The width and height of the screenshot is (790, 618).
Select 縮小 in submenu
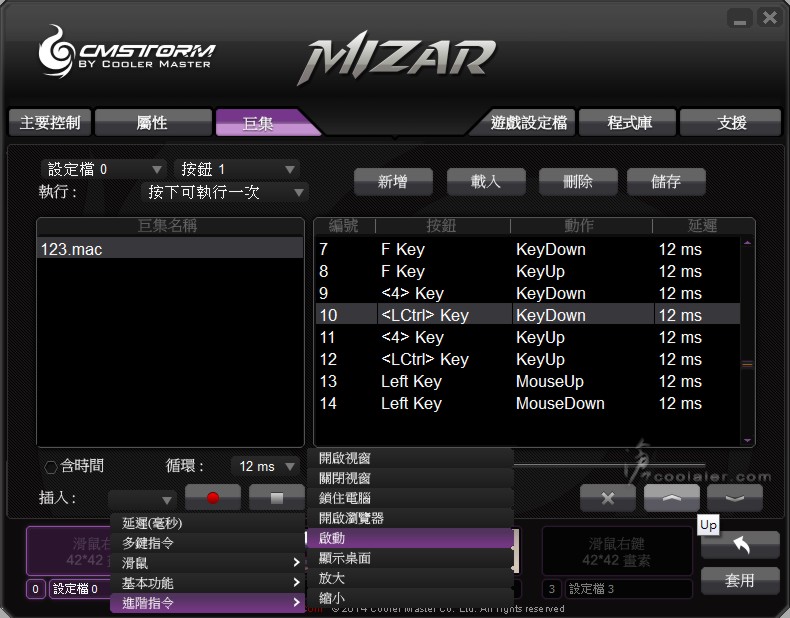pos(410,598)
